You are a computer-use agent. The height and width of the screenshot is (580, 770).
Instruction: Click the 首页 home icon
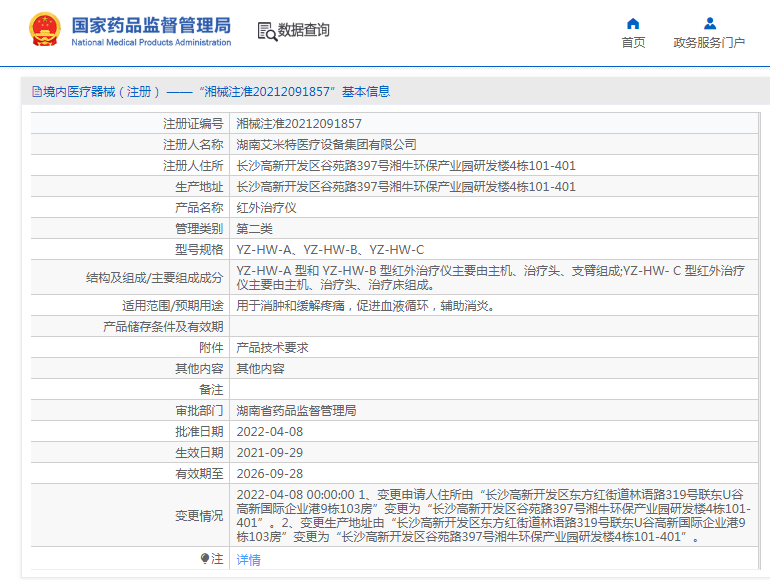point(633,24)
